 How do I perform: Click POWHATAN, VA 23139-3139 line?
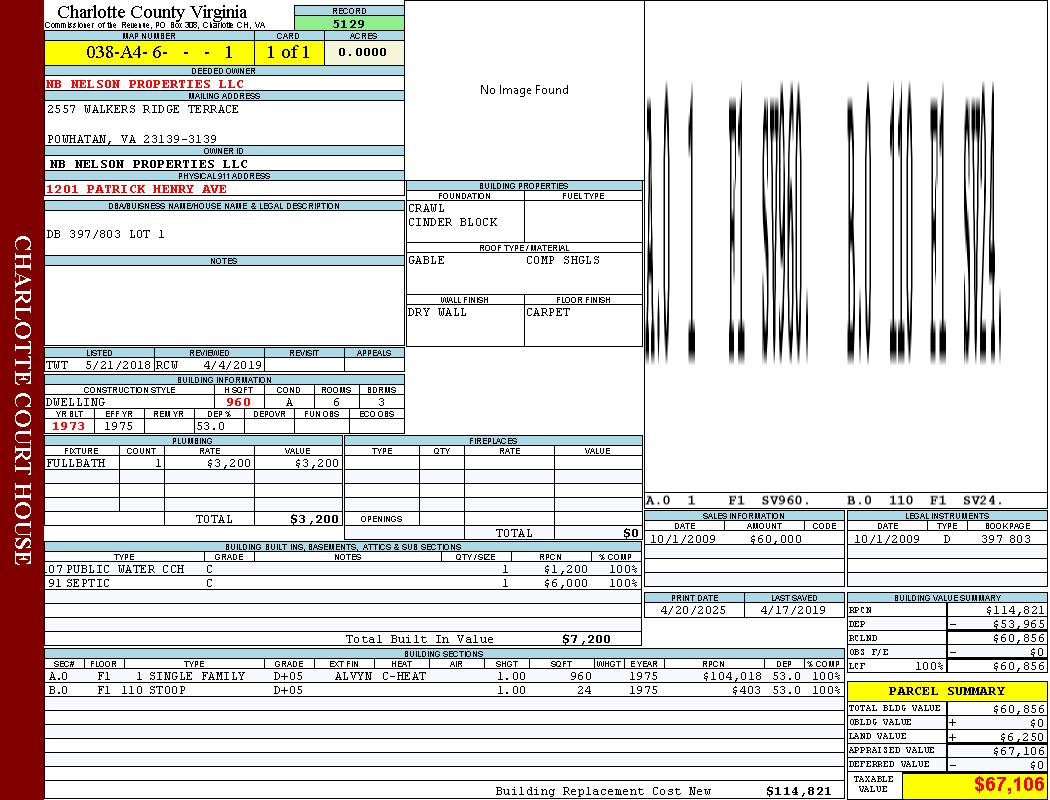pyautogui.click(x=132, y=139)
